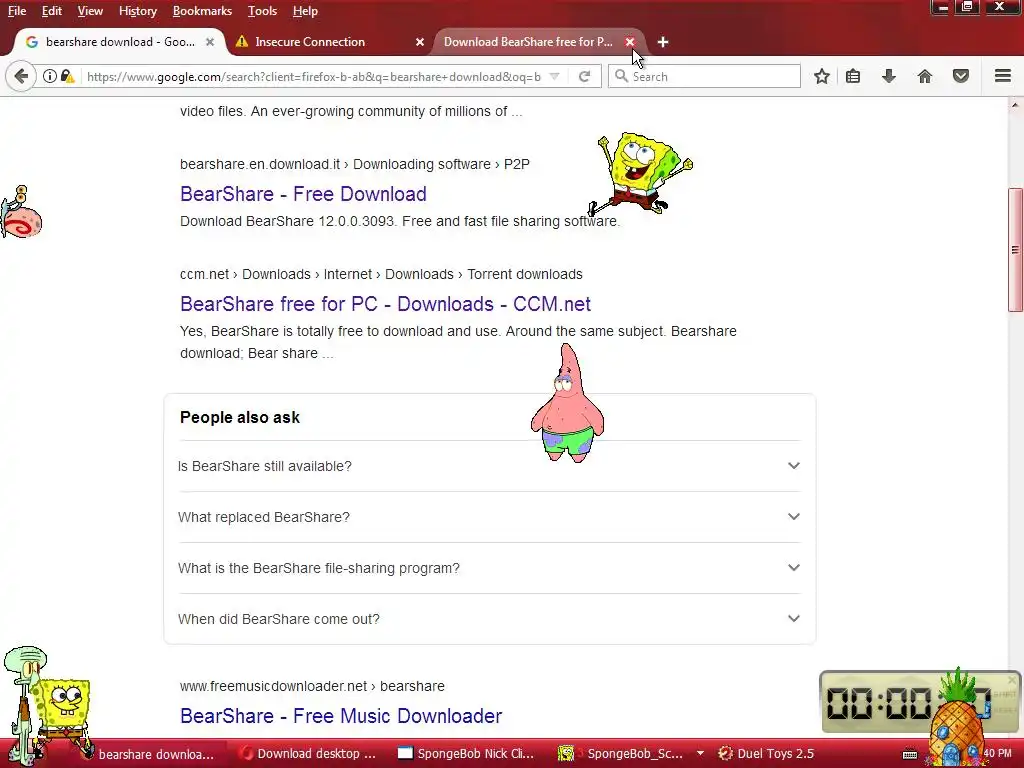Expand 'What is the BearShare file-sharing program?'

coord(489,568)
